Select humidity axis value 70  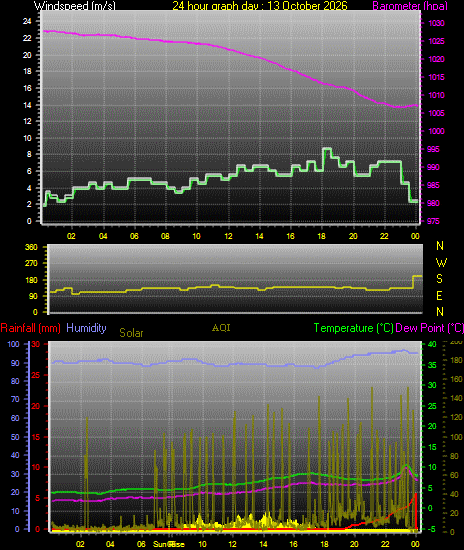(15, 399)
